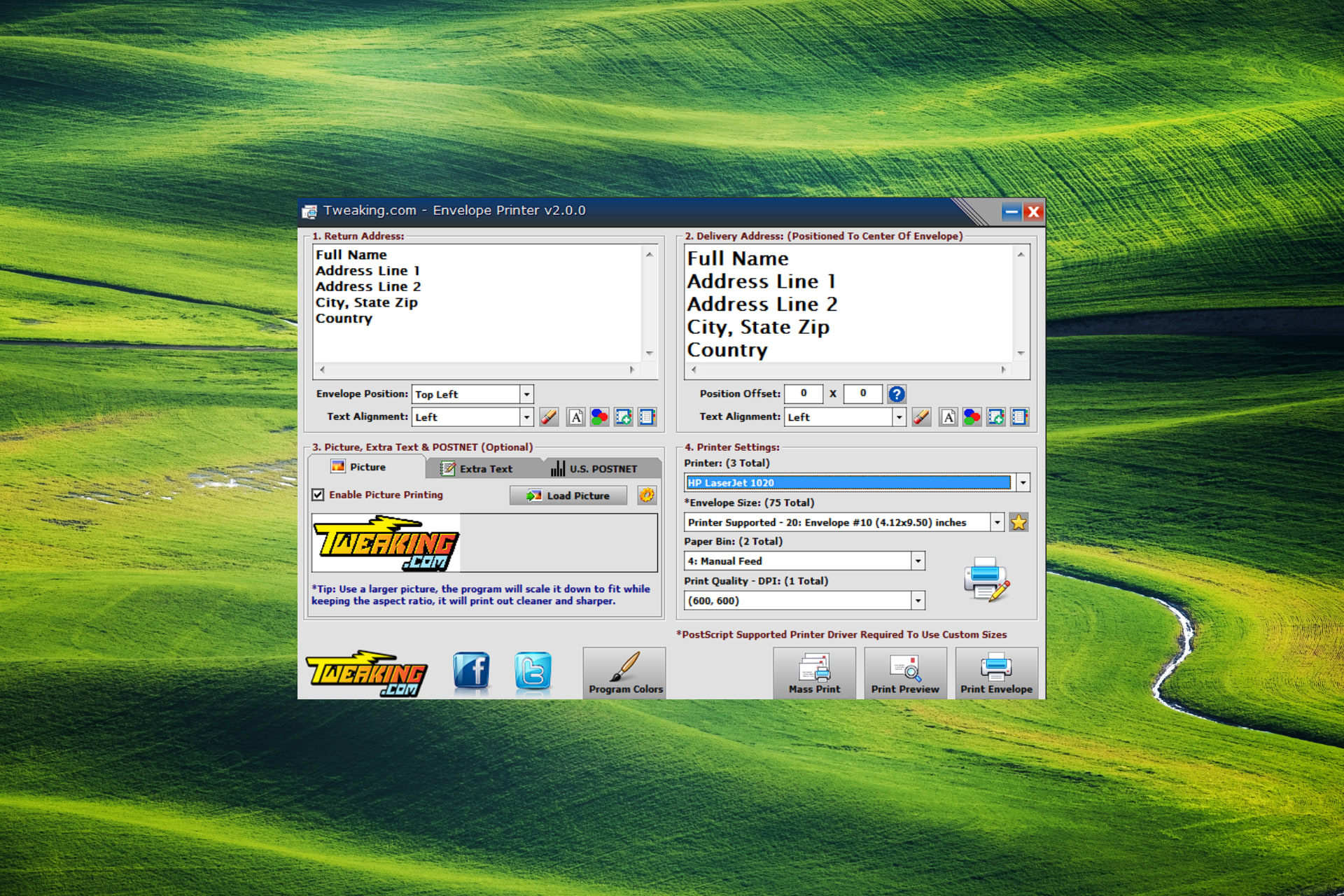This screenshot has width=1344, height=896.
Task: Click the RGB color icon for Delivery Address
Action: (x=972, y=417)
